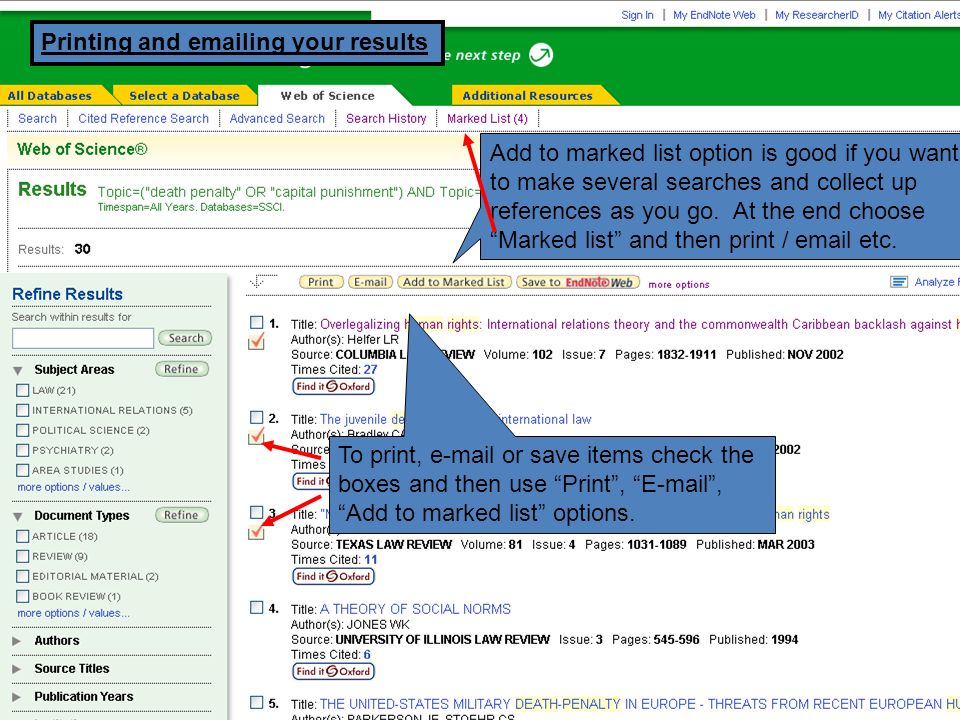The image size is (960, 720).
Task: Open the All Databases tab
Action: pos(50,96)
